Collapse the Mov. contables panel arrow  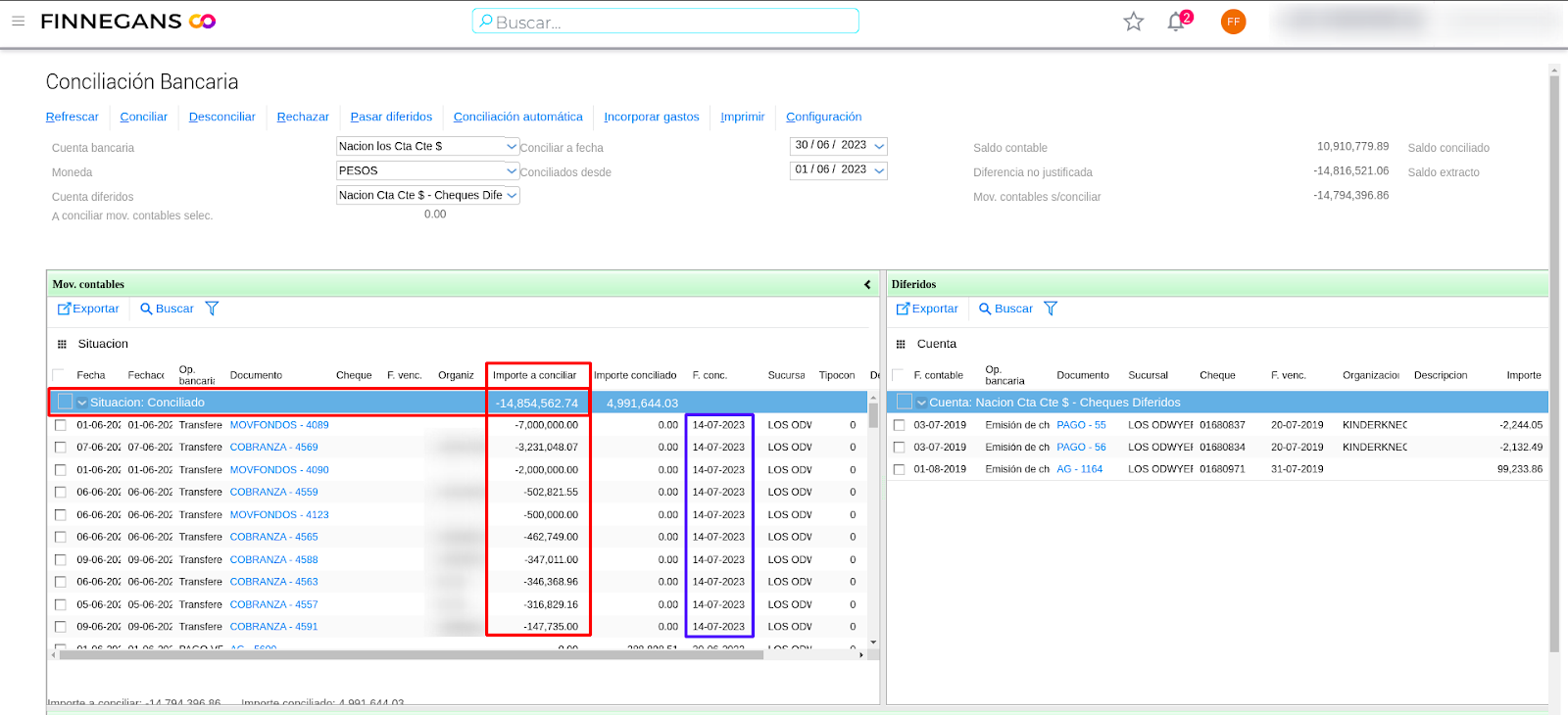click(867, 285)
